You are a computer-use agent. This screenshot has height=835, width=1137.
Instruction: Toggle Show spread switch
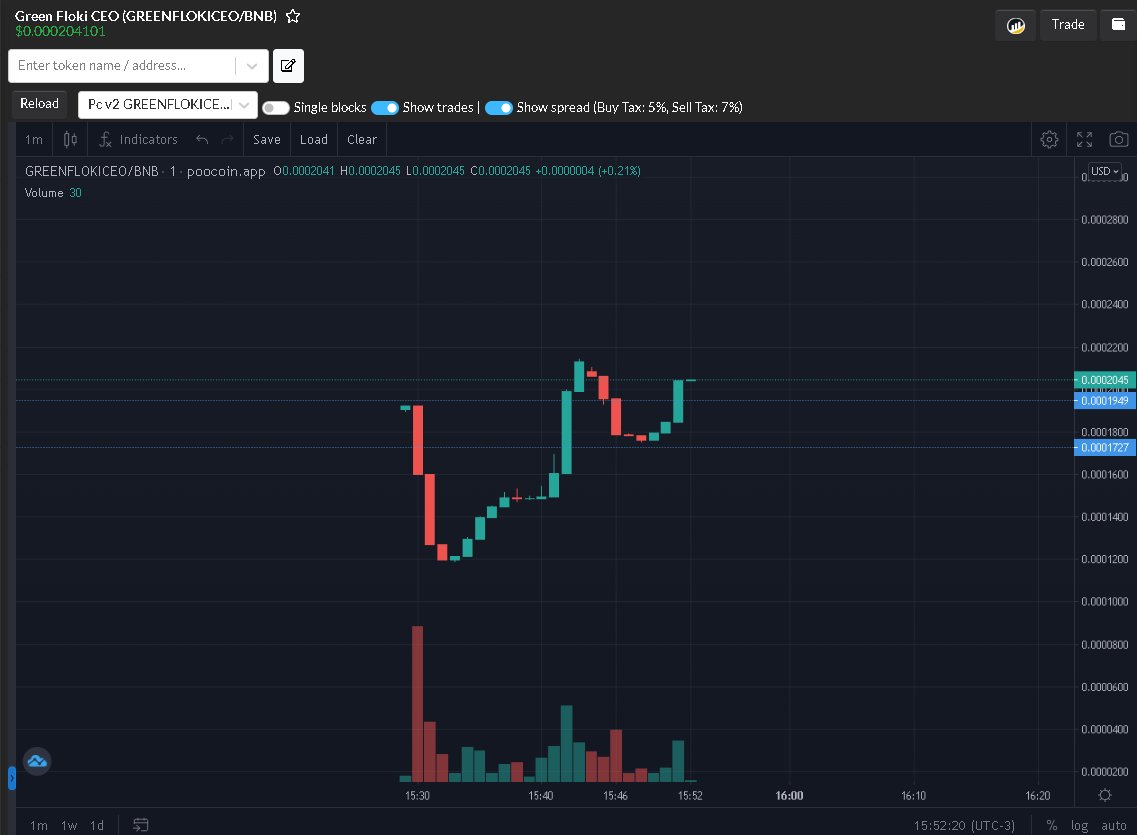499,108
